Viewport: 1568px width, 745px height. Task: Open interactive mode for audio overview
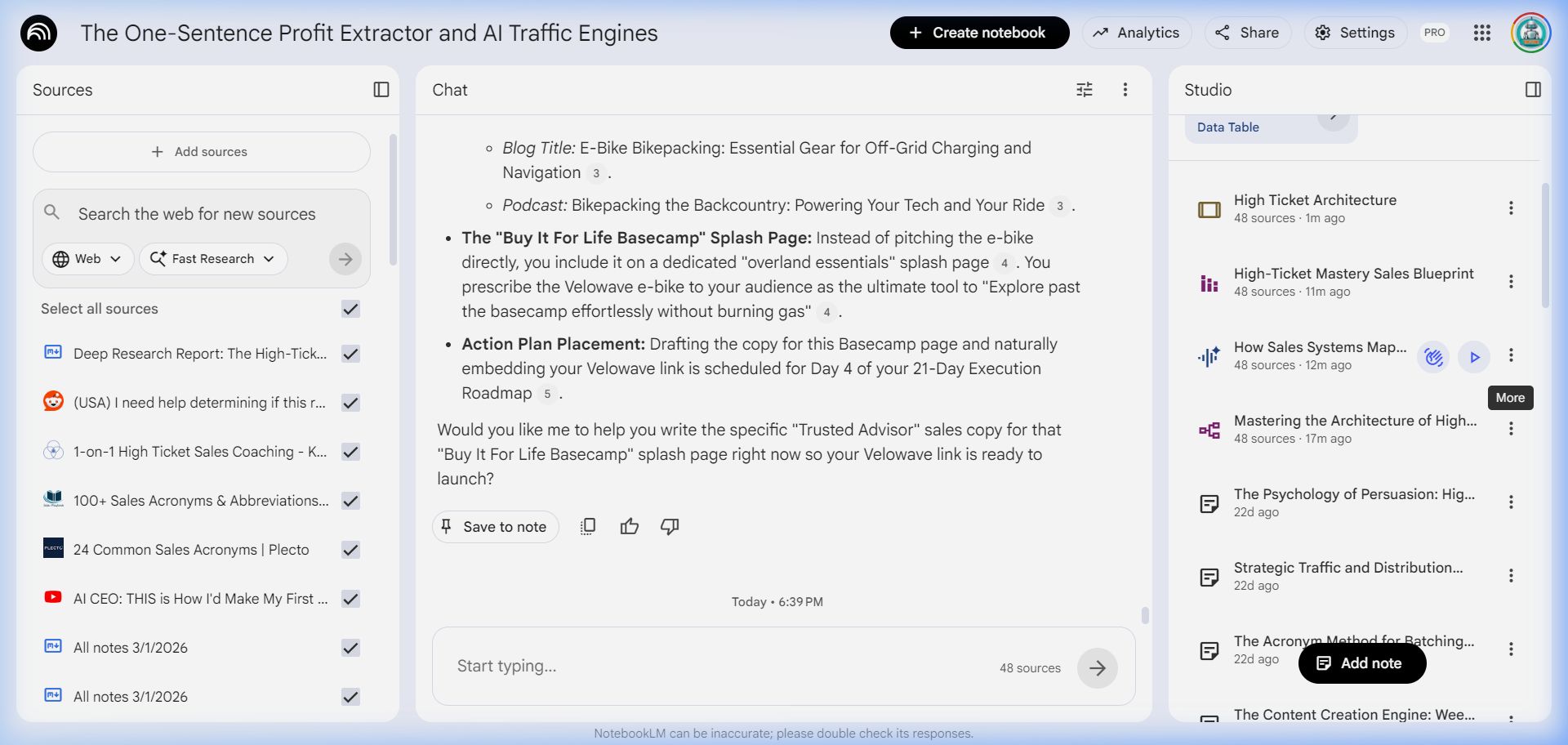coord(1433,357)
